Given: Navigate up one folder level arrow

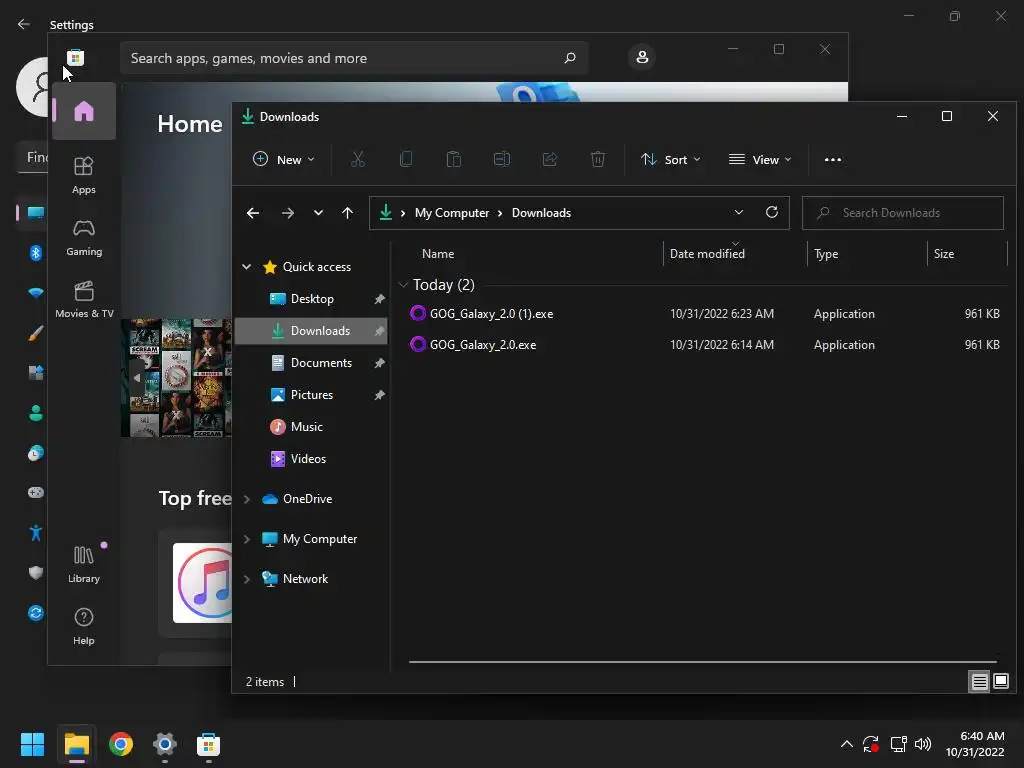Looking at the screenshot, I should pos(347,213).
